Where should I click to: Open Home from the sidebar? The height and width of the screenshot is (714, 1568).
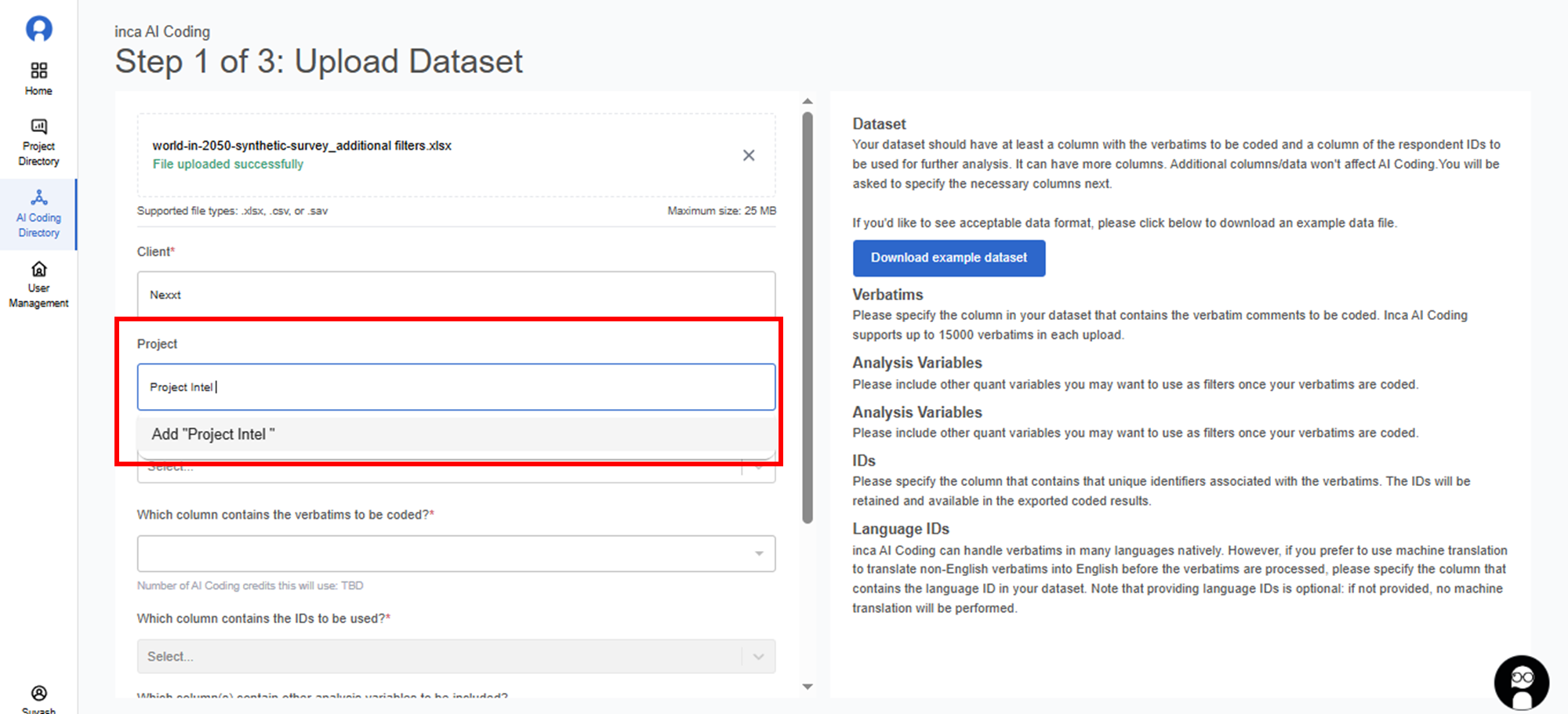(38, 78)
